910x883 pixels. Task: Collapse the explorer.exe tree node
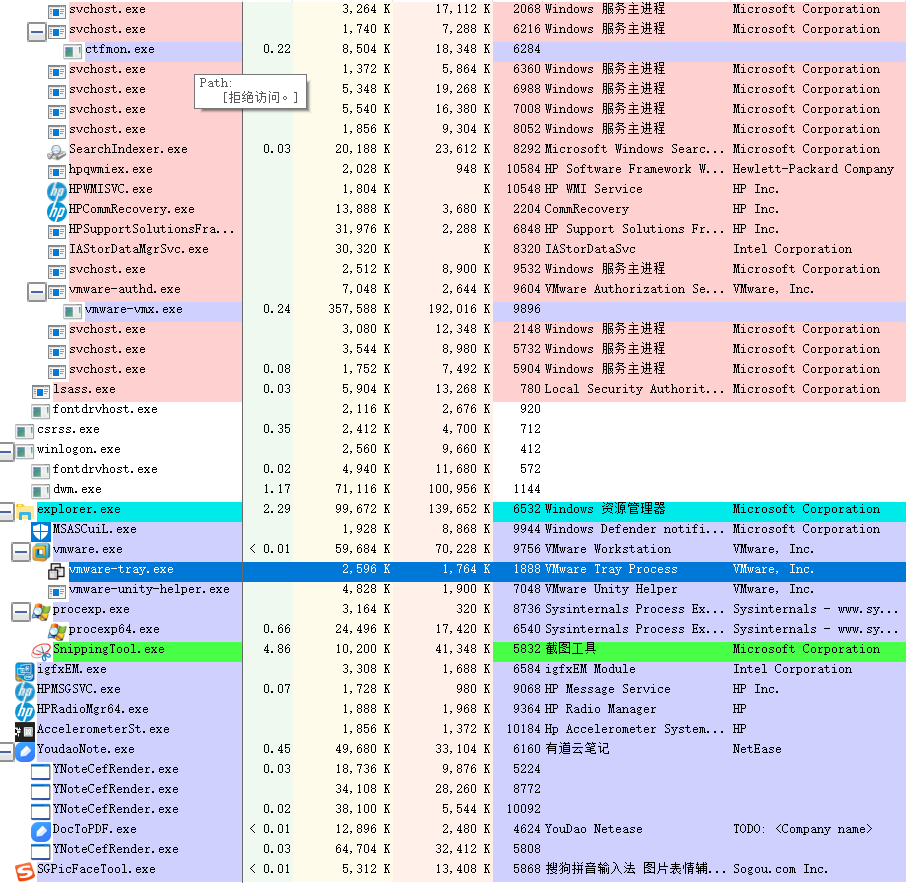[6, 511]
